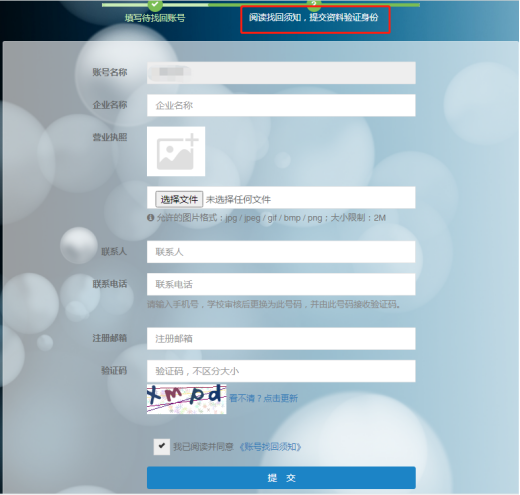Focus the 验证码 input field
The image size is (520, 495).
[281, 371]
